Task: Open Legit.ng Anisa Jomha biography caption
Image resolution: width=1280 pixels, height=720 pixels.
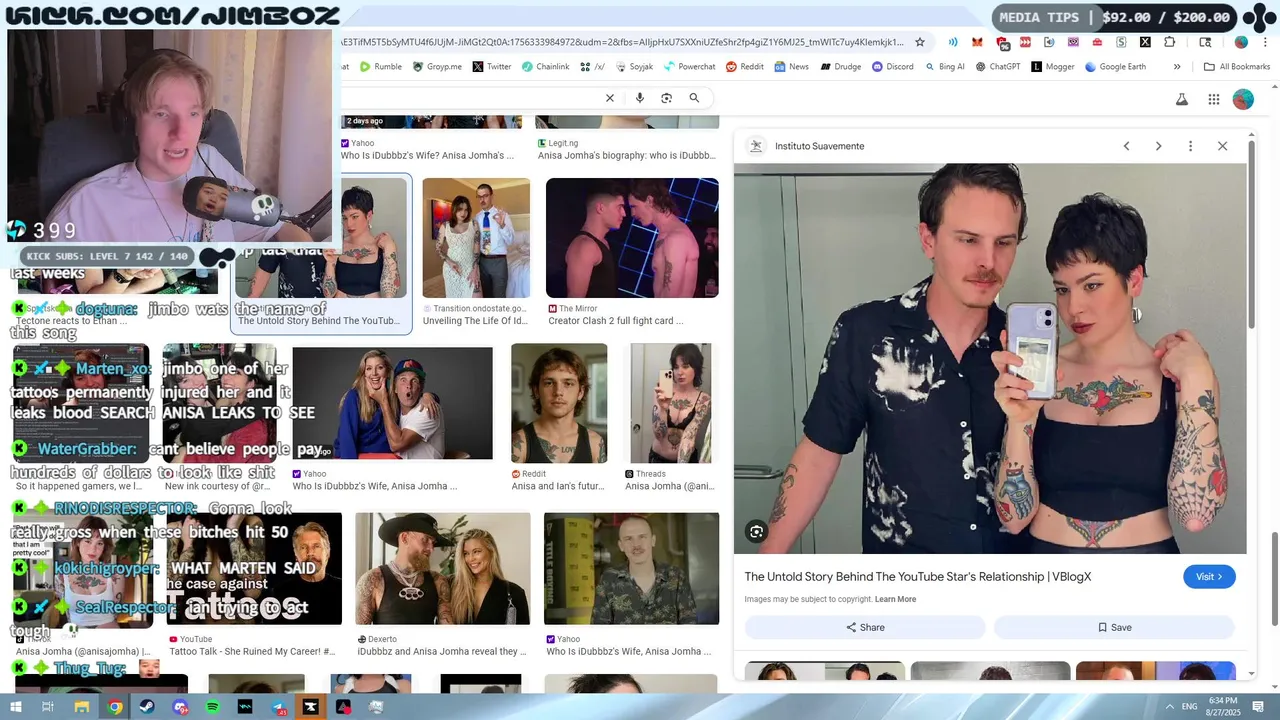Action: point(627,156)
